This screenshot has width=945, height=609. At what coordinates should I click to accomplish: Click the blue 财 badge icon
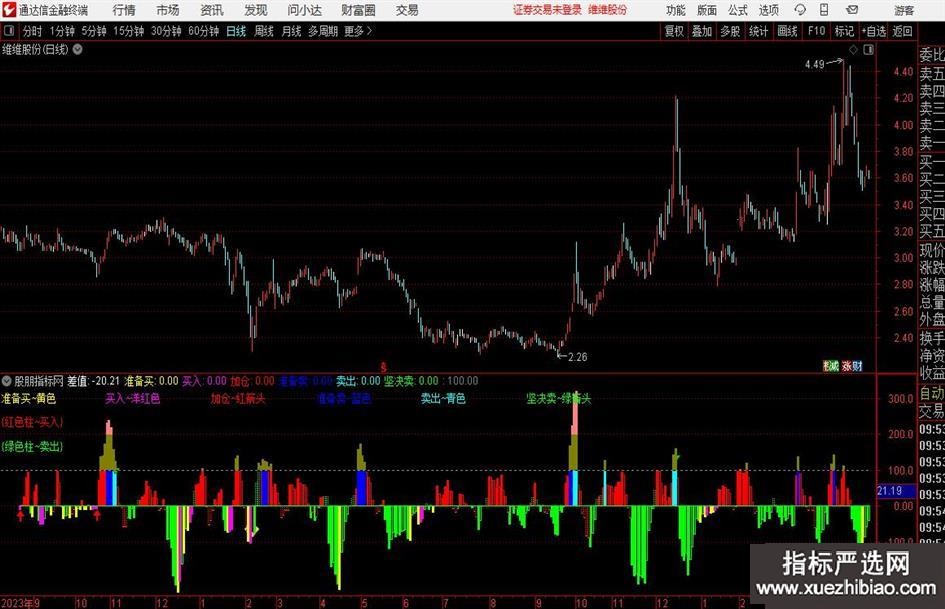pos(858,365)
